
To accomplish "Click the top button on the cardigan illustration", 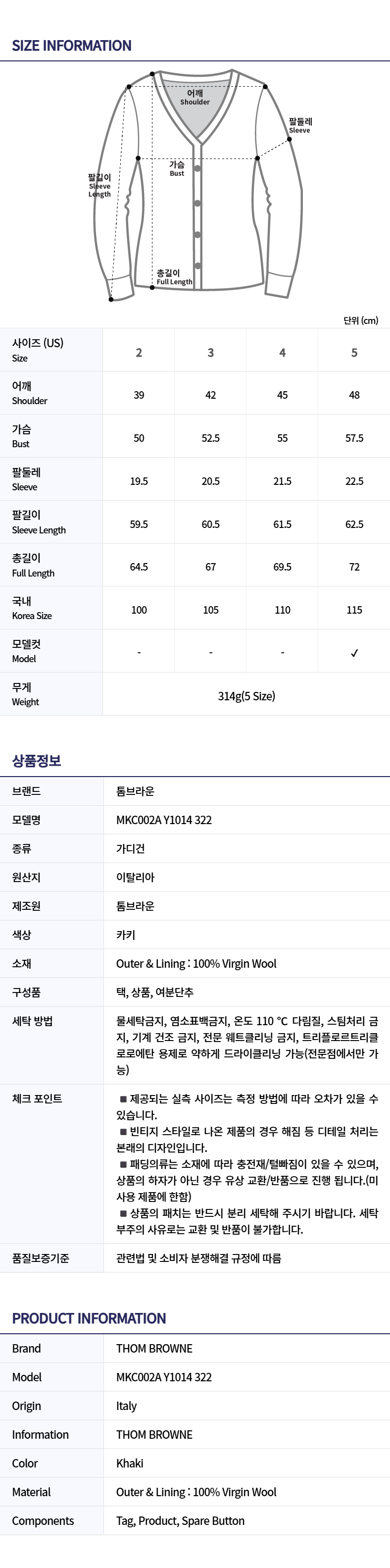I will pyautogui.click(x=197, y=168).
